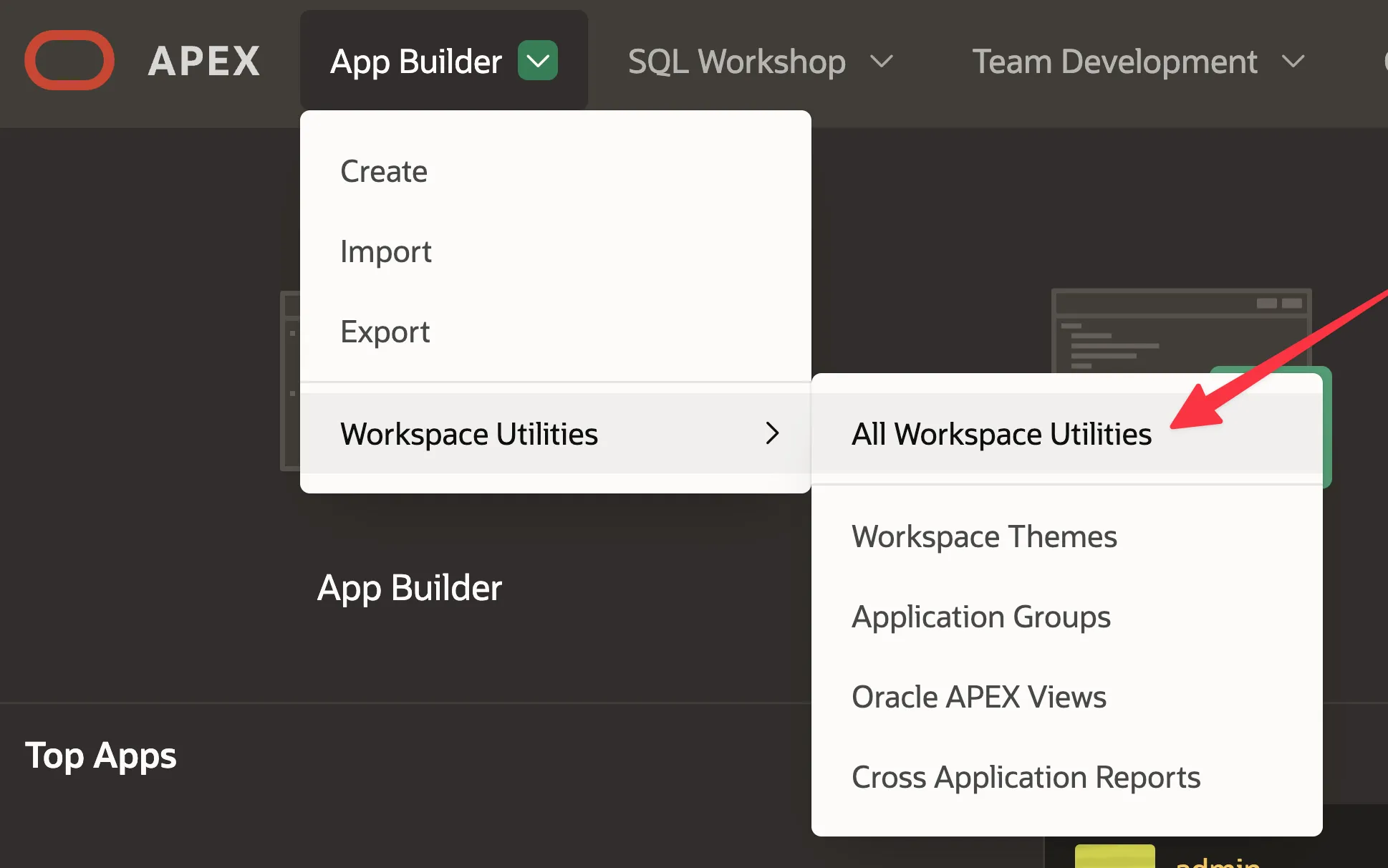Choose the Export menu entry
This screenshot has height=868, width=1388.
[x=385, y=332]
